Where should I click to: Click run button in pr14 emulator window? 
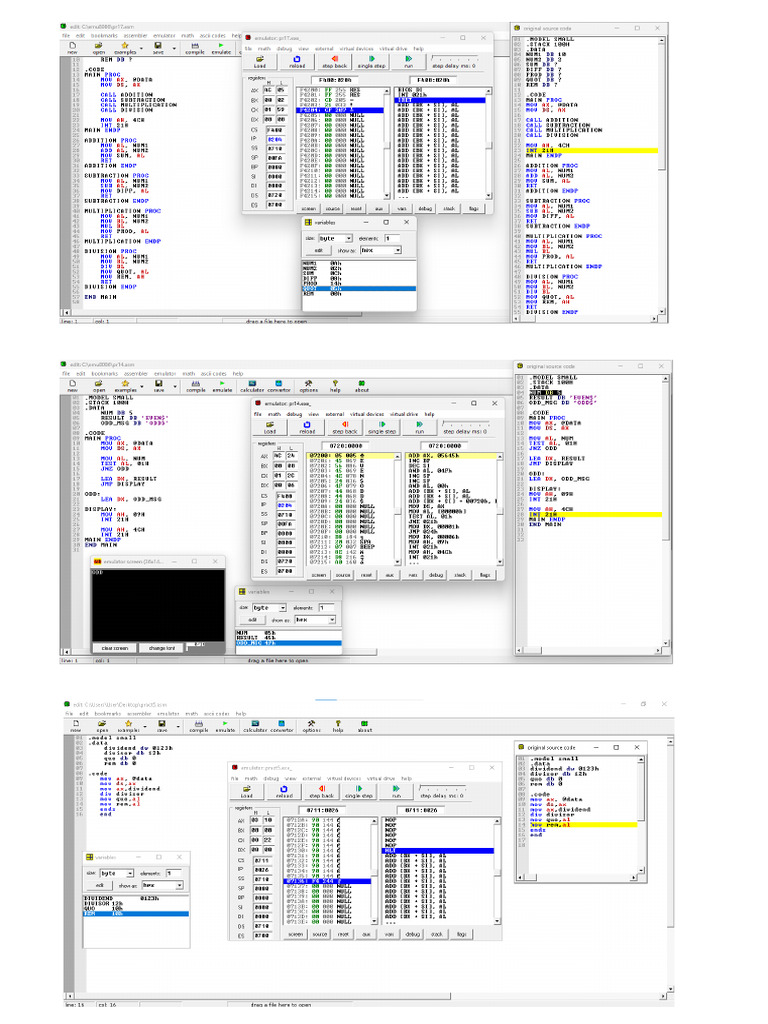pos(419,428)
